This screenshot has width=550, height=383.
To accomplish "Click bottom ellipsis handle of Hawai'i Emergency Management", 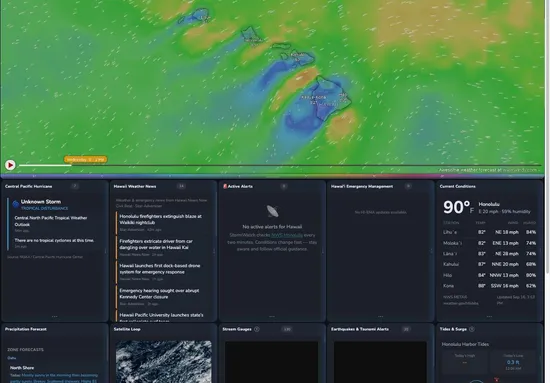I will (x=381, y=316).
